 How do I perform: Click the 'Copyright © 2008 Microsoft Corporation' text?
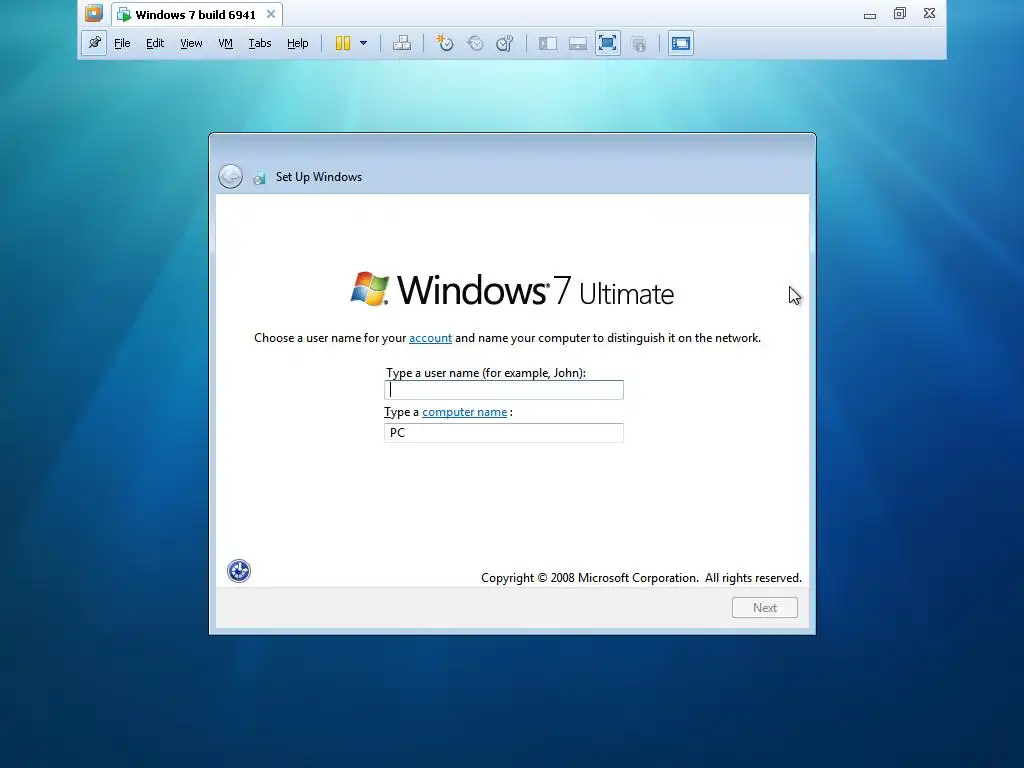point(590,578)
